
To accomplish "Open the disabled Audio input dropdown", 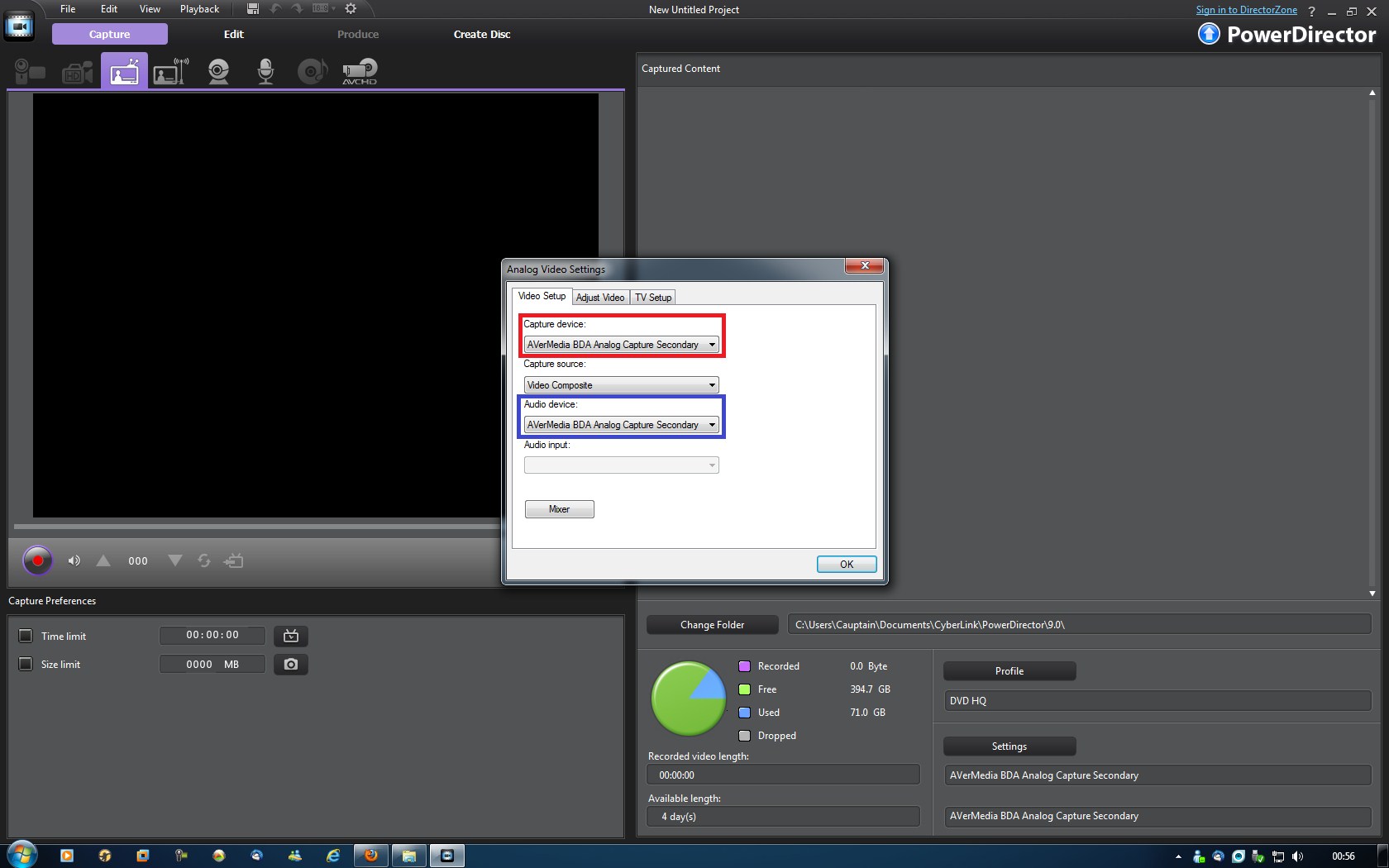I will (x=622, y=465).
